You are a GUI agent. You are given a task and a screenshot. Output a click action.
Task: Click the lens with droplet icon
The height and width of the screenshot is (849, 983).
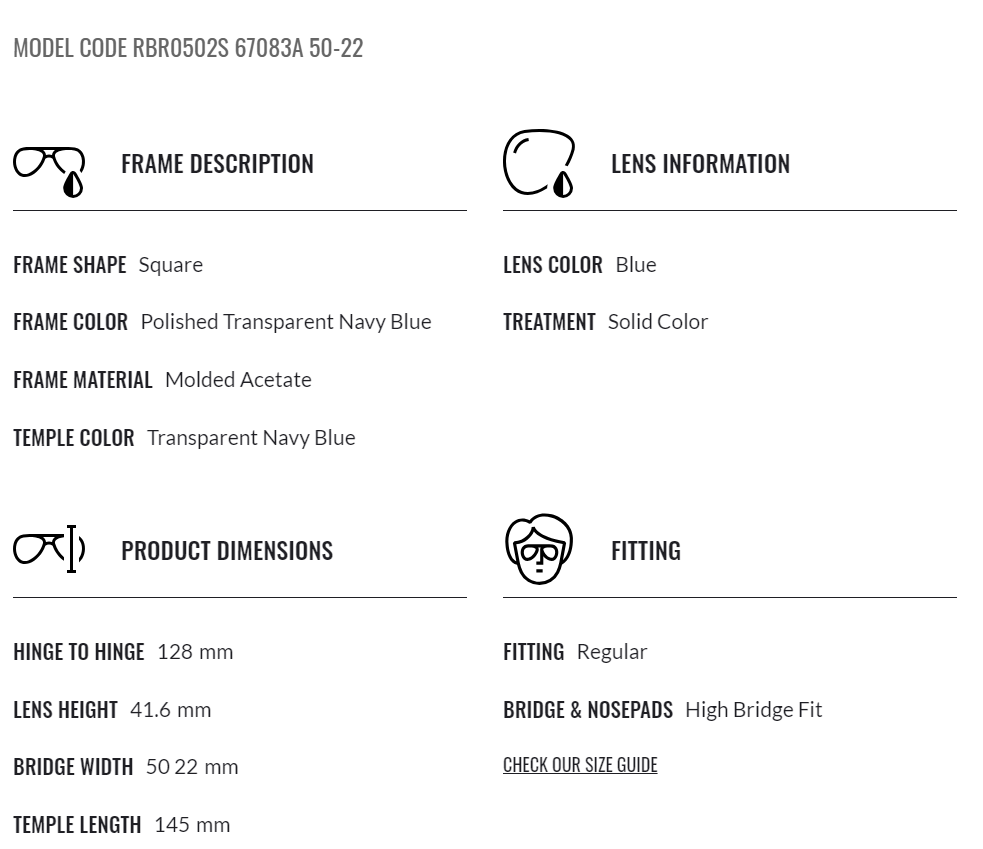[x=539, y=164]
